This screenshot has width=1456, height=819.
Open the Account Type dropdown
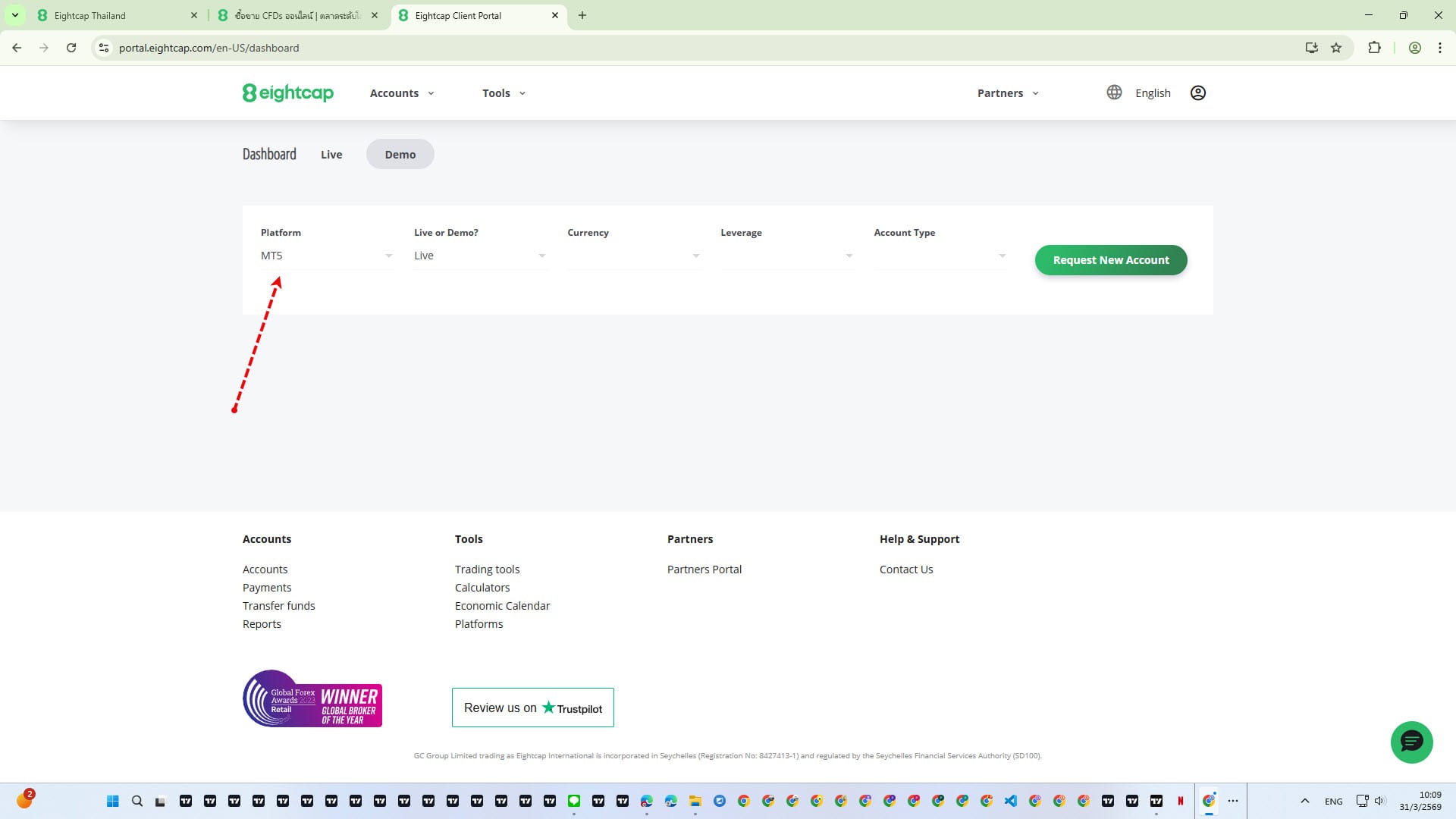[940, 256]
